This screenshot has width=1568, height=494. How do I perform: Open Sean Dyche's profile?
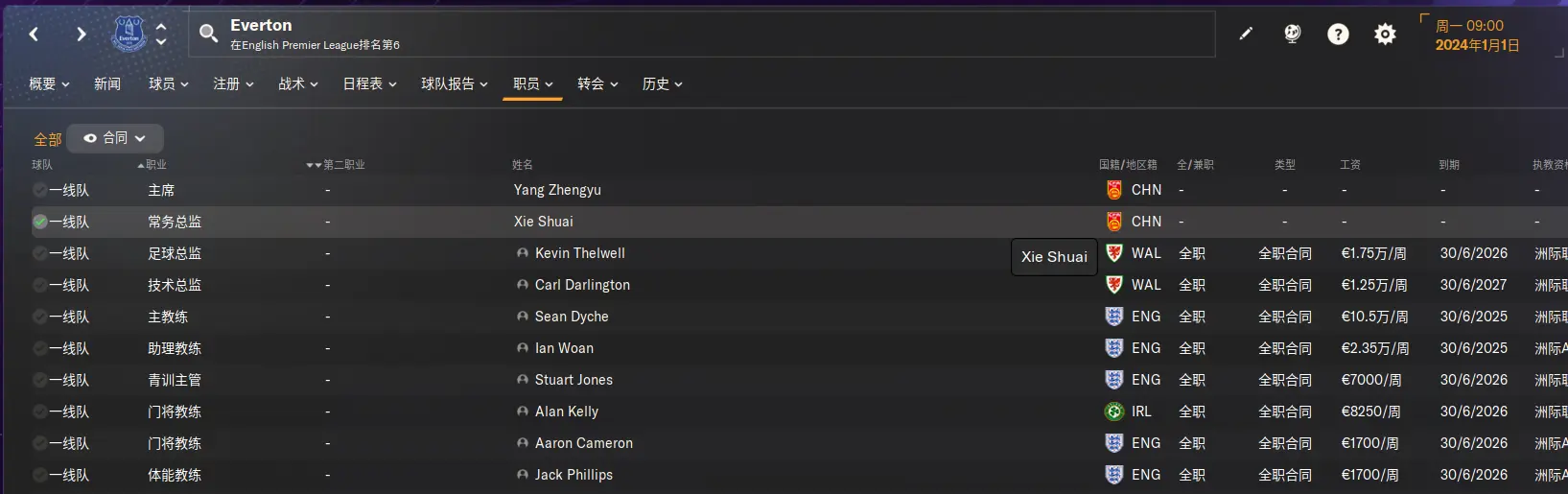point(572,317)
